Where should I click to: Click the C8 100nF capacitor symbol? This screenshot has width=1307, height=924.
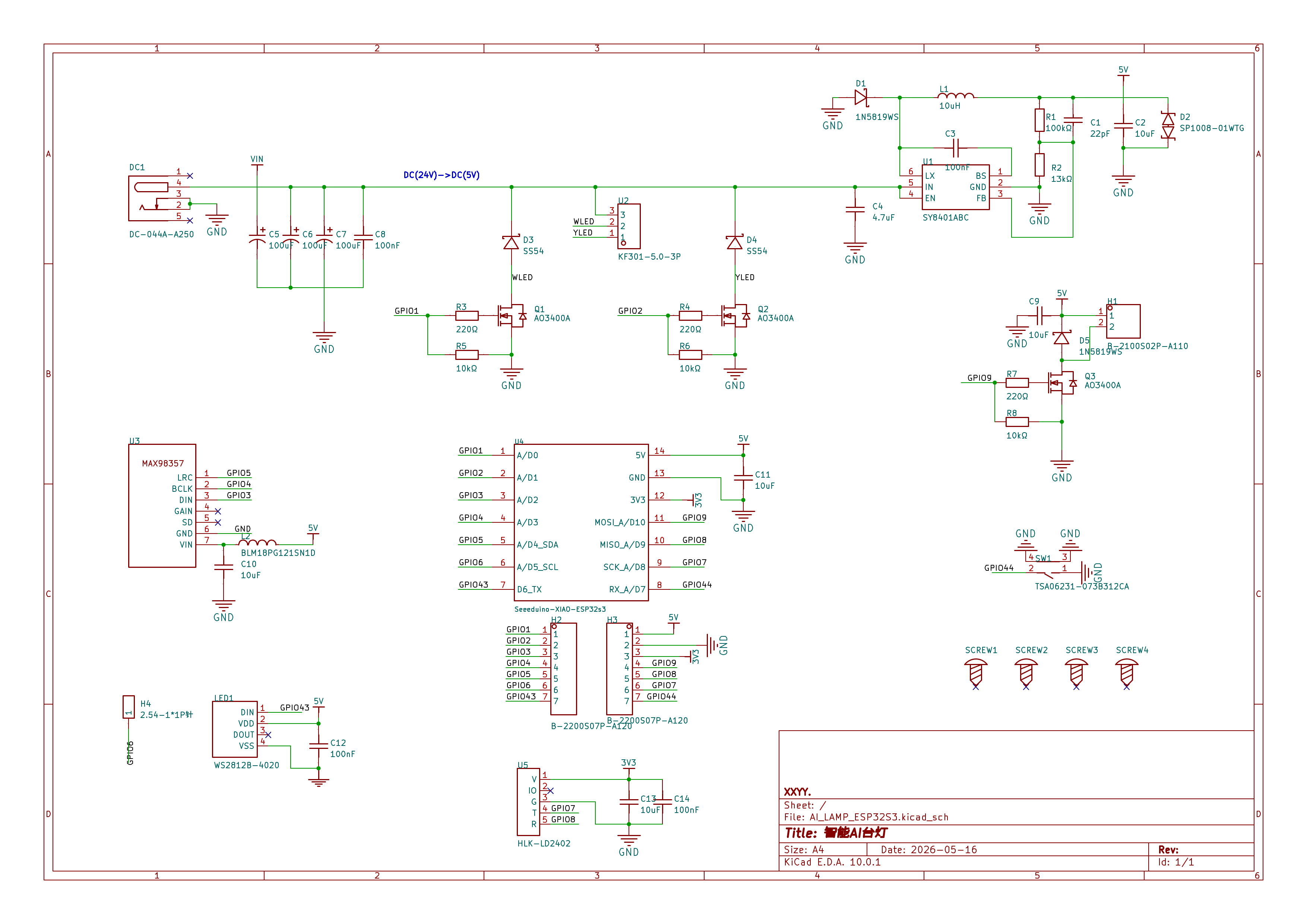click(x=363, y=237)
